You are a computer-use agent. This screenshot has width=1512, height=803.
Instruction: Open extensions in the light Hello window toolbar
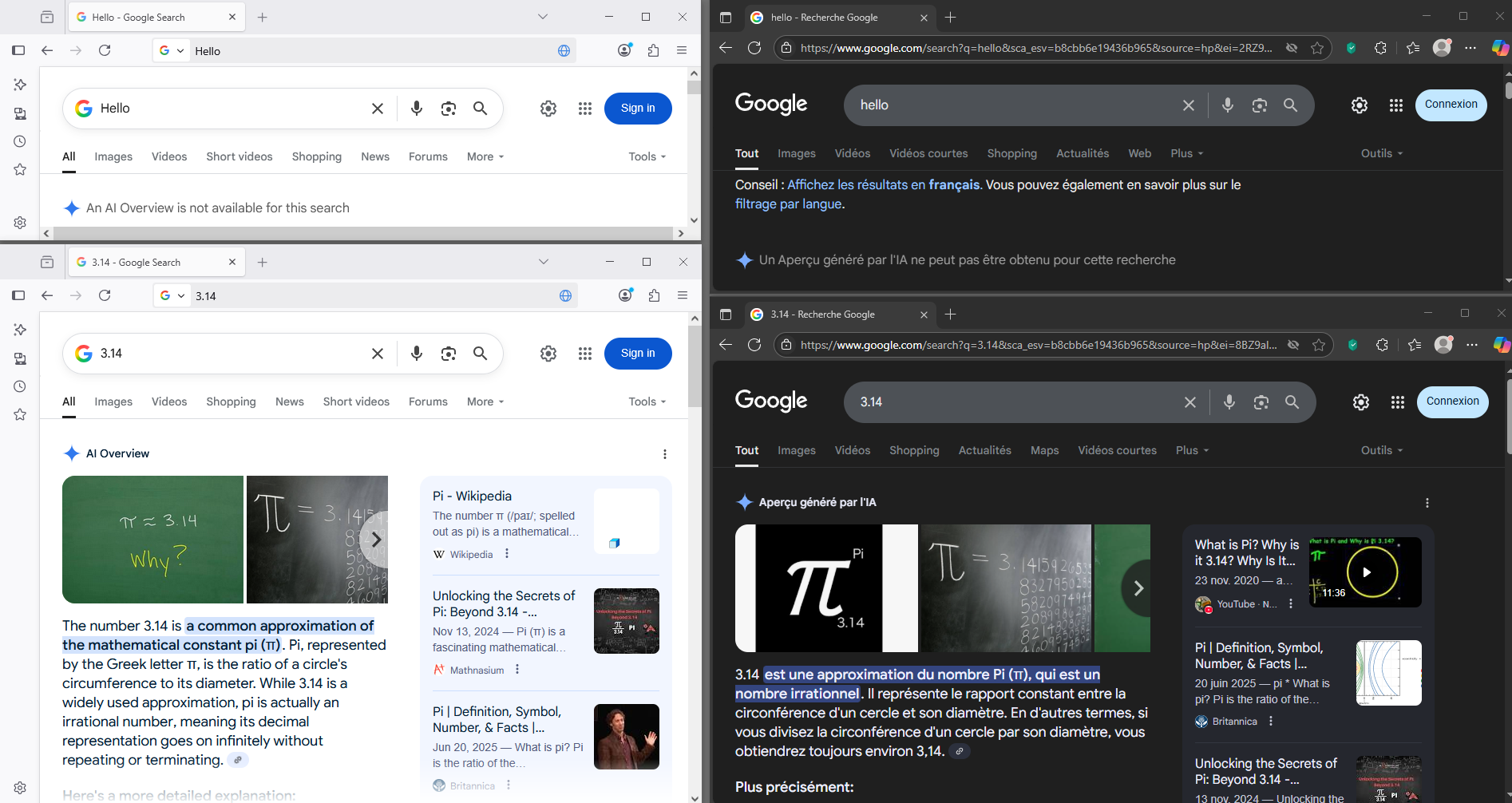[653, 50]
